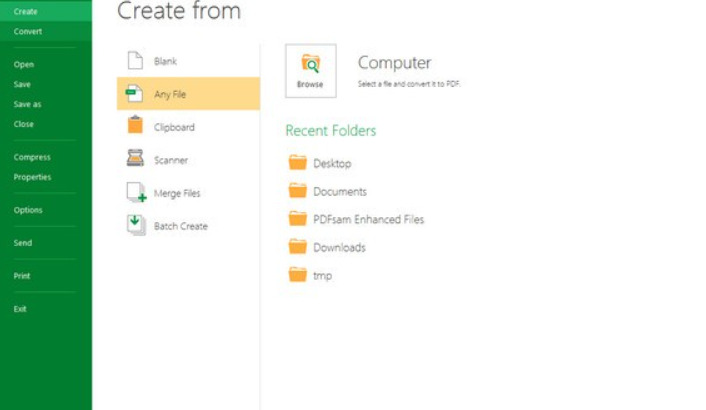706x410 pixels.
Task: Click the Batch Create icon
Action: 136,225
